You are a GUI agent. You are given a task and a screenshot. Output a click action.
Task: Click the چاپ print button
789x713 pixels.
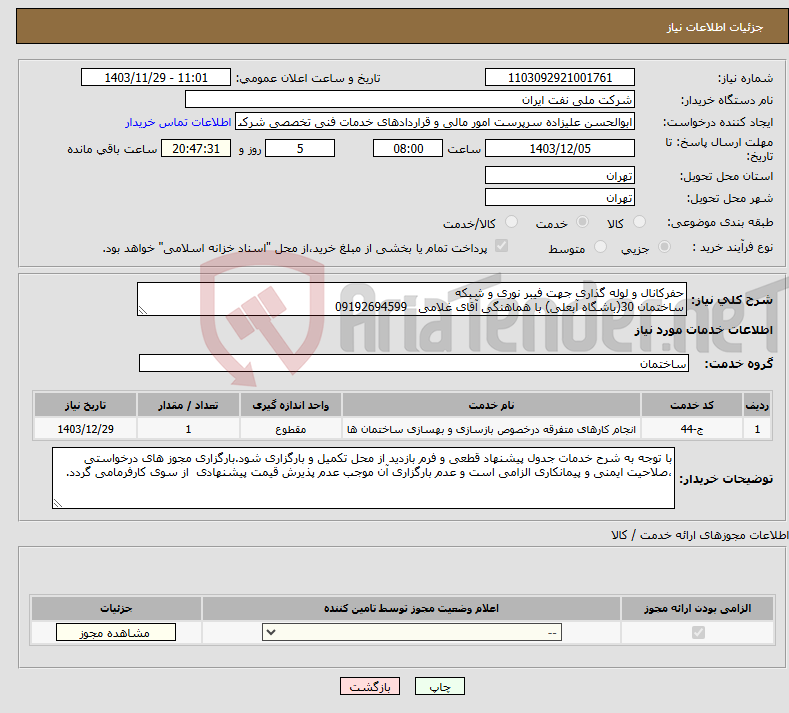pyautogui.click(x=440, y=686)
